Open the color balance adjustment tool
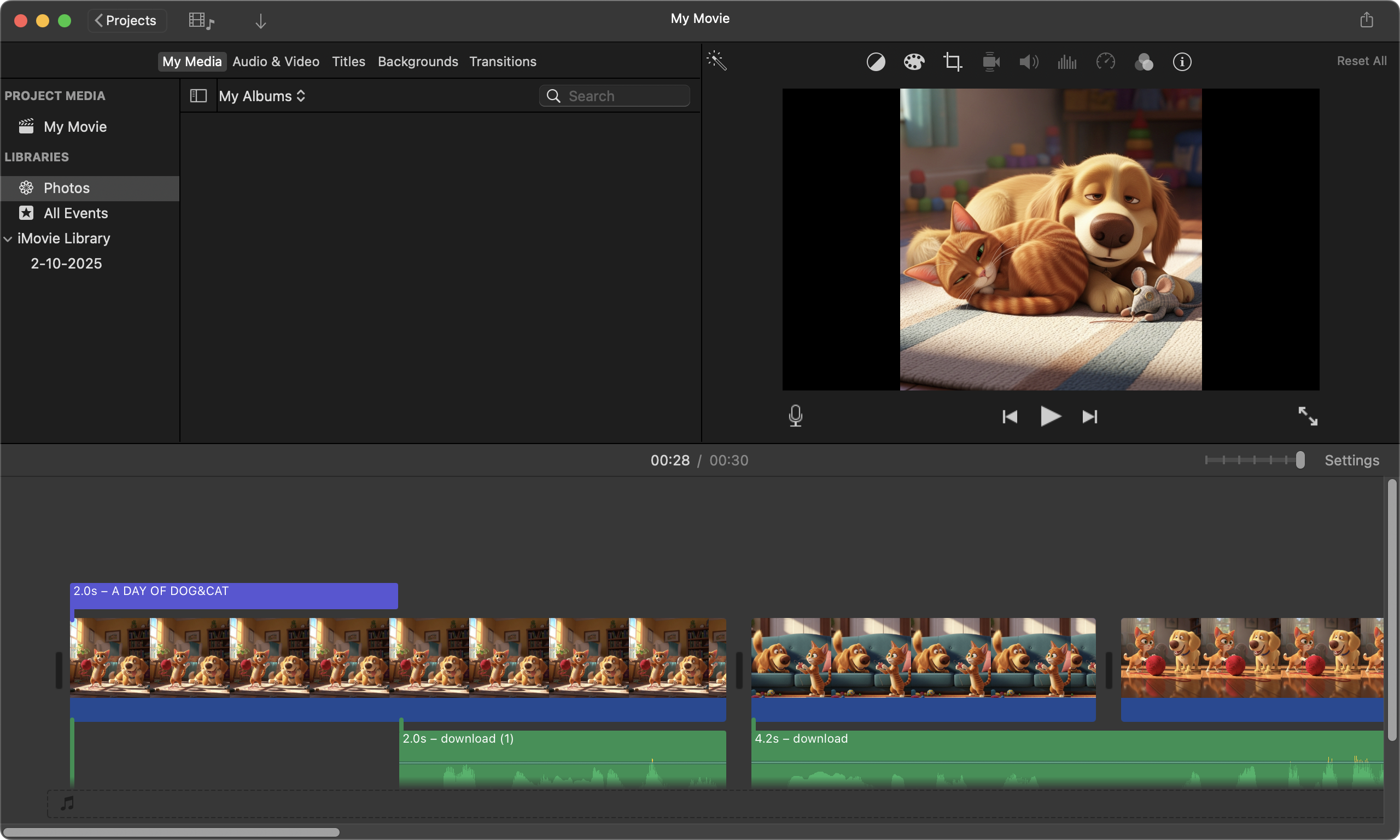Image resolution: width=1400 pixels, height=840 pixels. pos(876,62)
